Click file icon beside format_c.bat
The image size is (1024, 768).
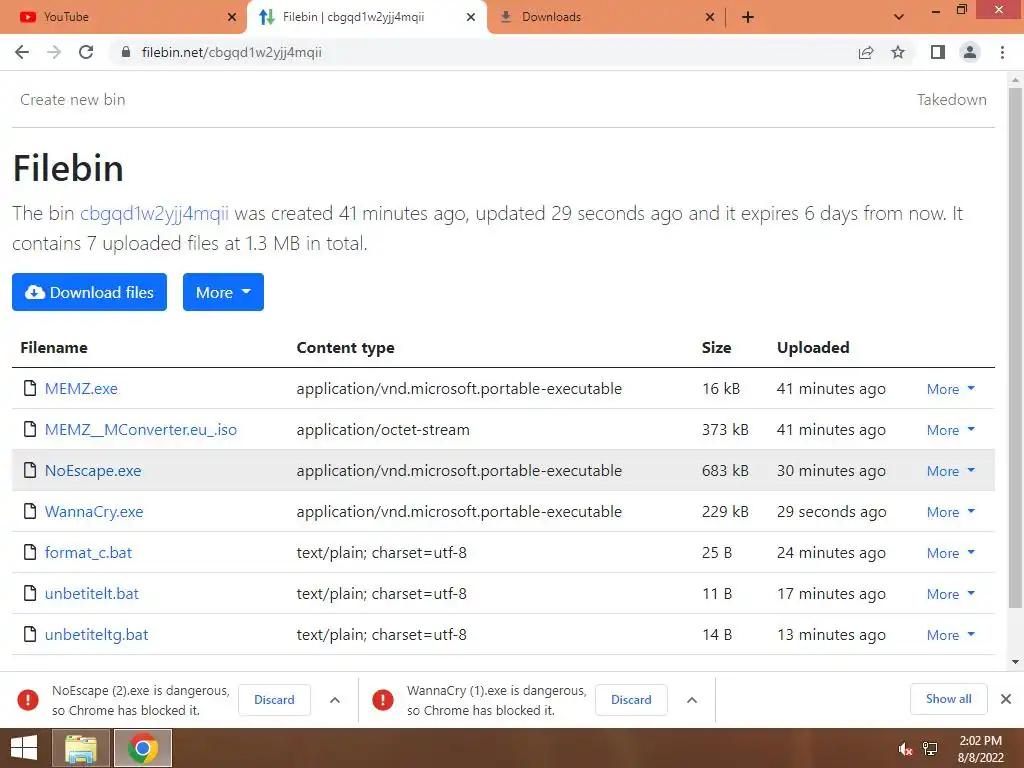[x=29, y=552]
